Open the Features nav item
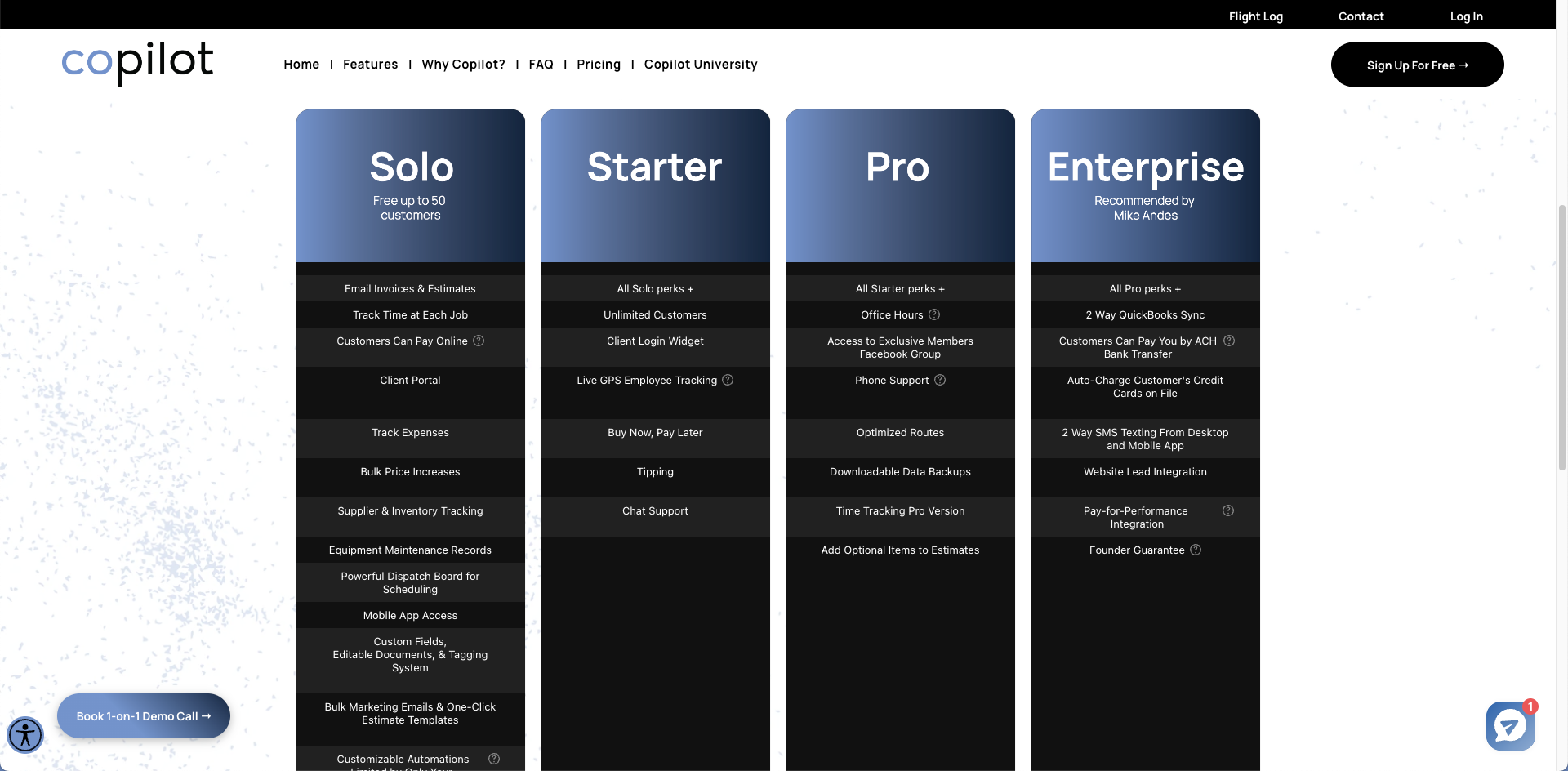 tap(371, 65)
